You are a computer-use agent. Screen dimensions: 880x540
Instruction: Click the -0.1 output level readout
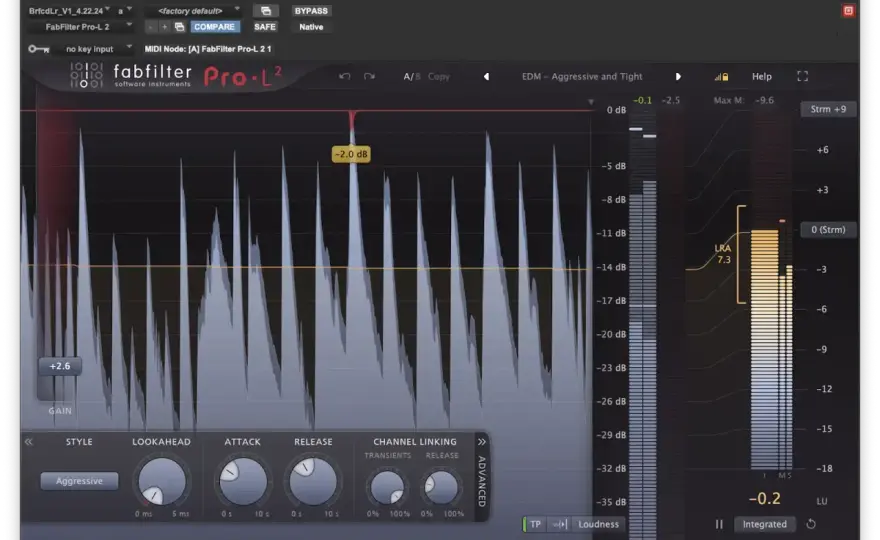pyautogui.click(x=642, y=100)
